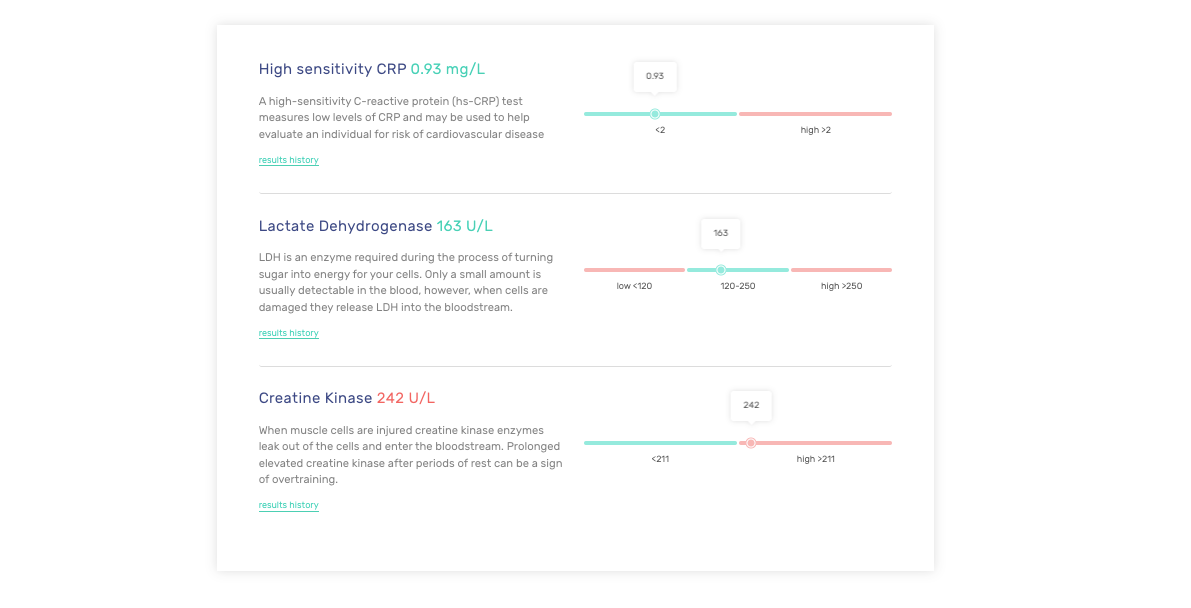The height and width of the screenshot is (608, 1191).
Task: Click the Creatine Kinase heading
Action: pyautogui.click(x=315, y=398)
